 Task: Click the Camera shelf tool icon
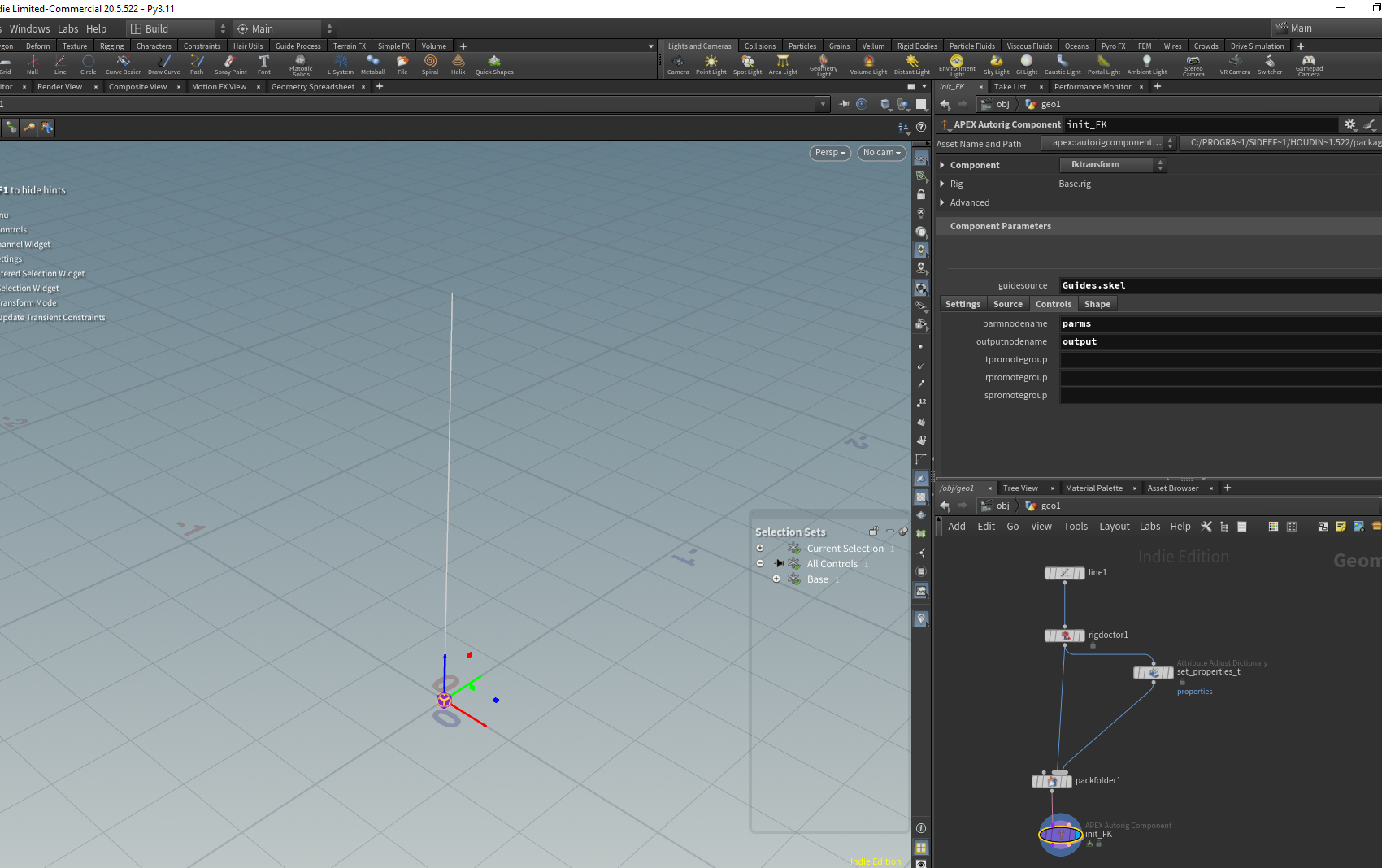tap(678, 64)
